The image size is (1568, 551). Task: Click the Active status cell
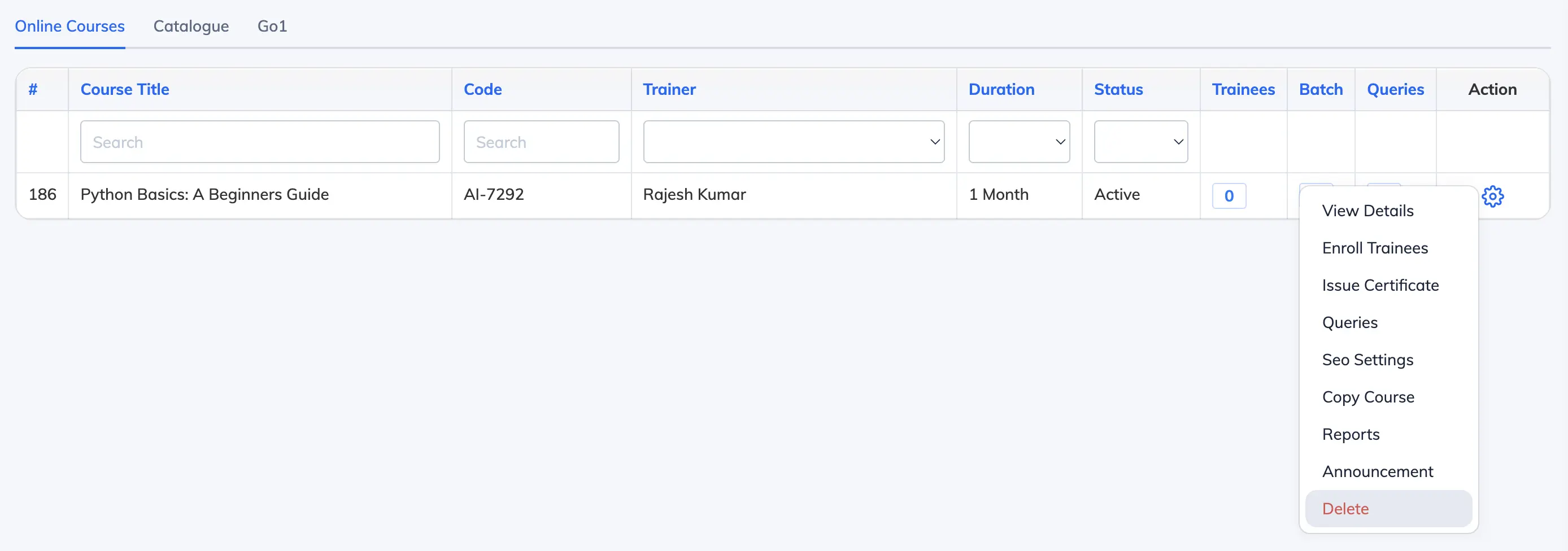click(1117, 195)
